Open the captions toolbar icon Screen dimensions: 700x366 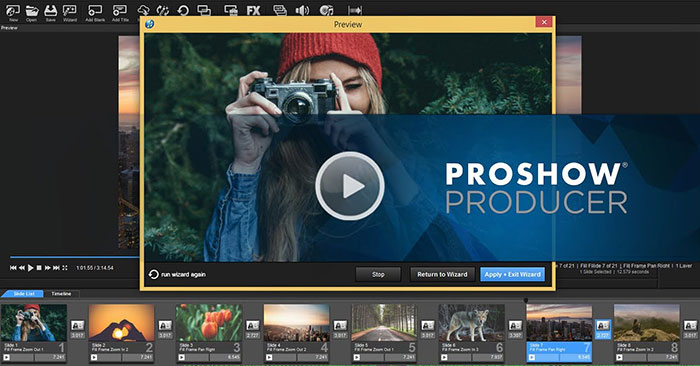279,10
